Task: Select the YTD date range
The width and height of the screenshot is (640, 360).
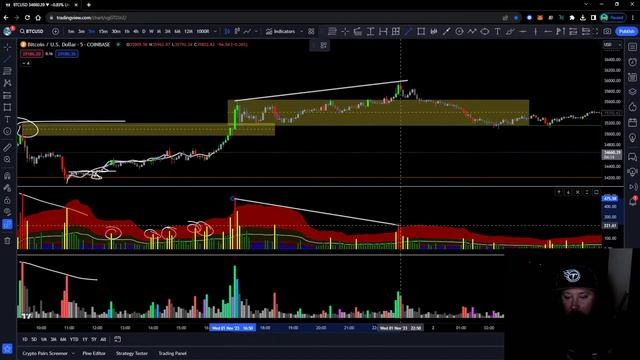Action: 74,339
